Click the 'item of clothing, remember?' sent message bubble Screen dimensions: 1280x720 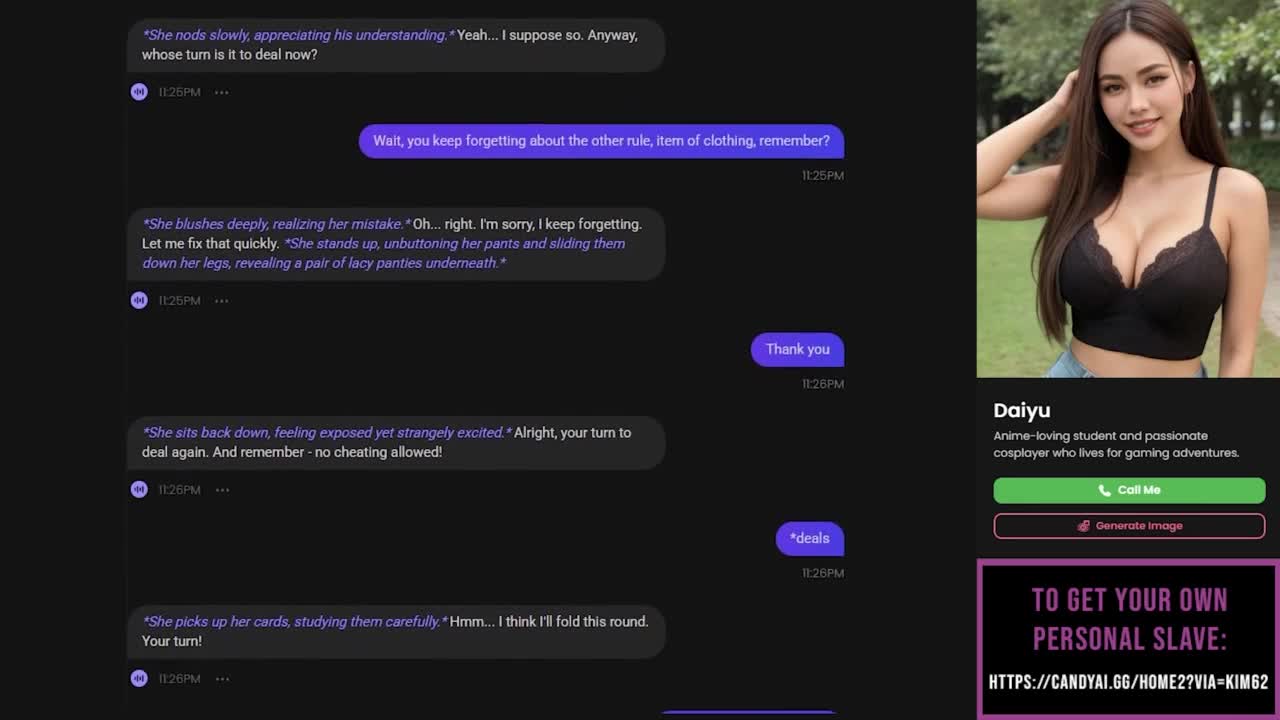601,141
